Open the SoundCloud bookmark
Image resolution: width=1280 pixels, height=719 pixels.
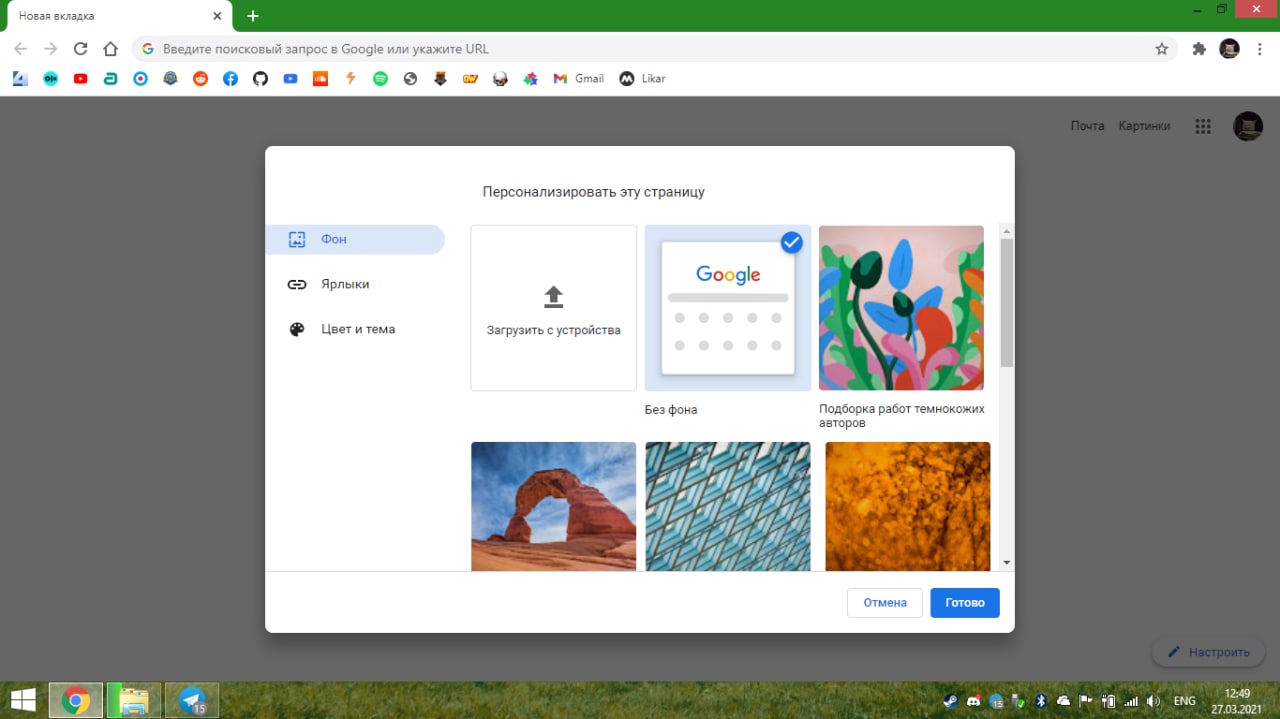(320, 79)
